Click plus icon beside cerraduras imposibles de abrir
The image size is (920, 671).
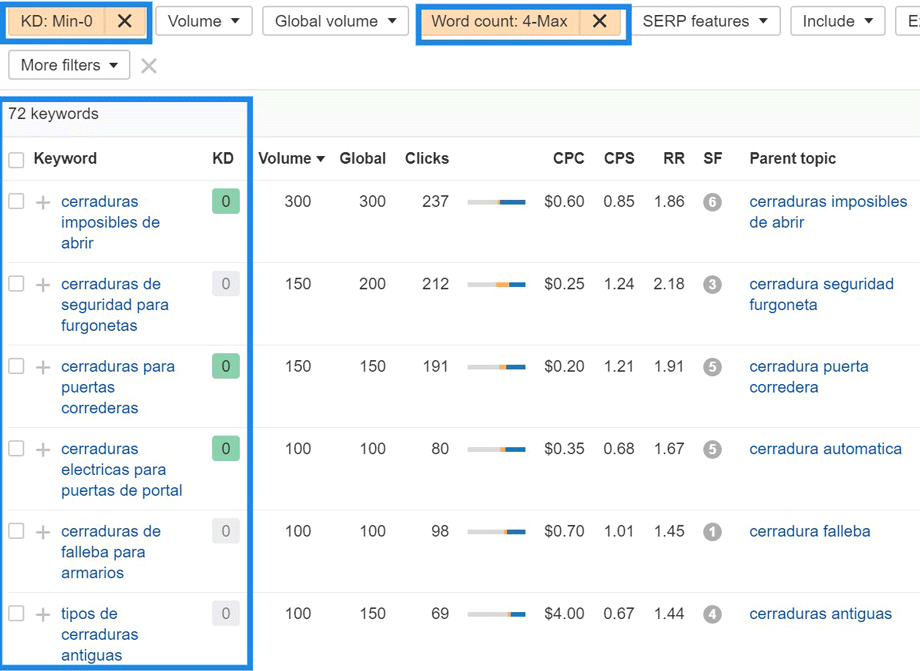click(43, 202)
